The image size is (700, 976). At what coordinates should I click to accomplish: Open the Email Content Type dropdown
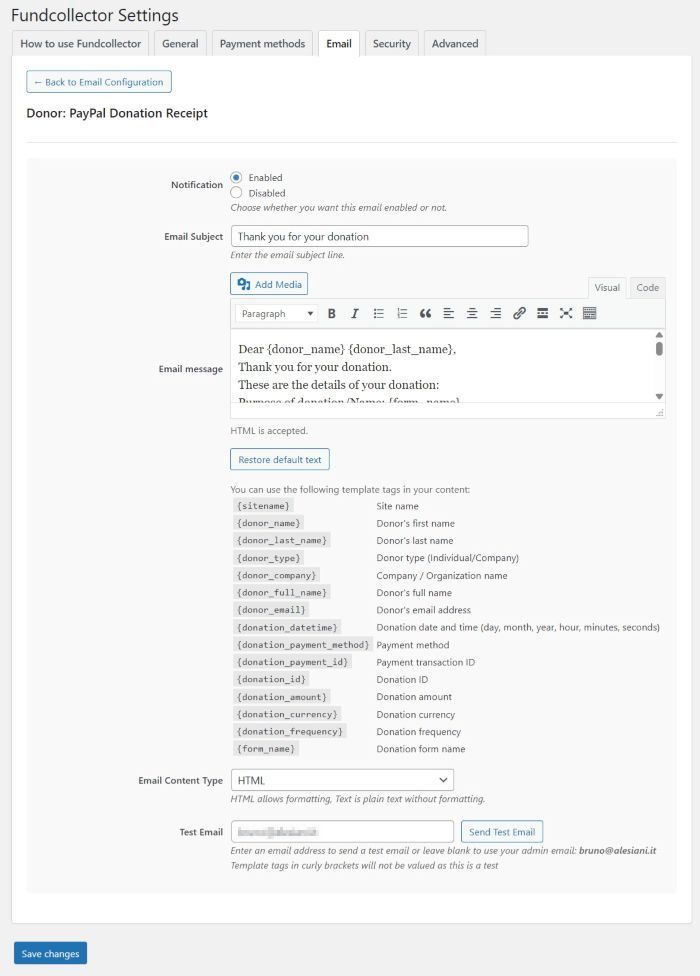pos(343,779)
